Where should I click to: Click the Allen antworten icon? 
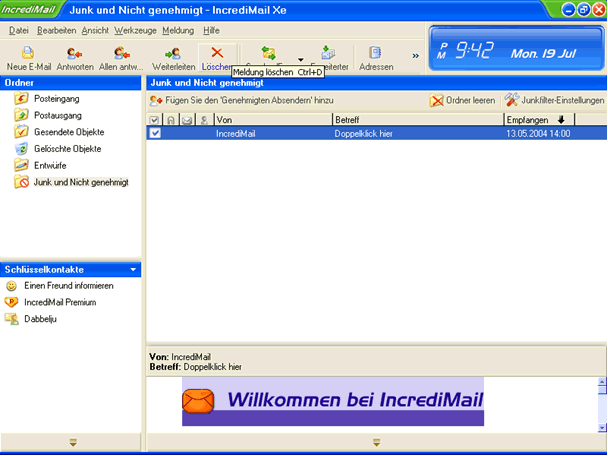pos(121,53)
